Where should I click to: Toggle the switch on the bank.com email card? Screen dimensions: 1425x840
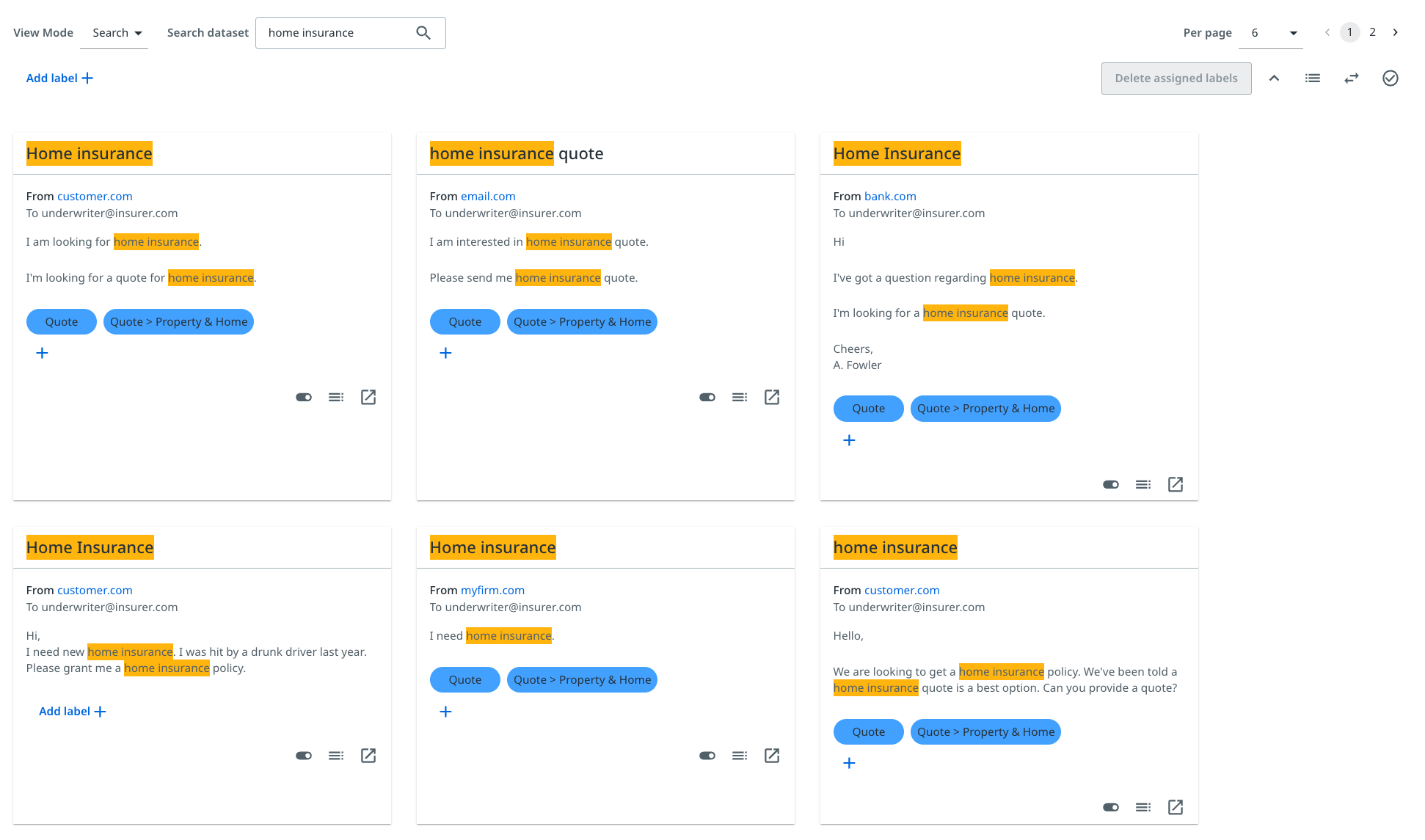click(1110, 484)
